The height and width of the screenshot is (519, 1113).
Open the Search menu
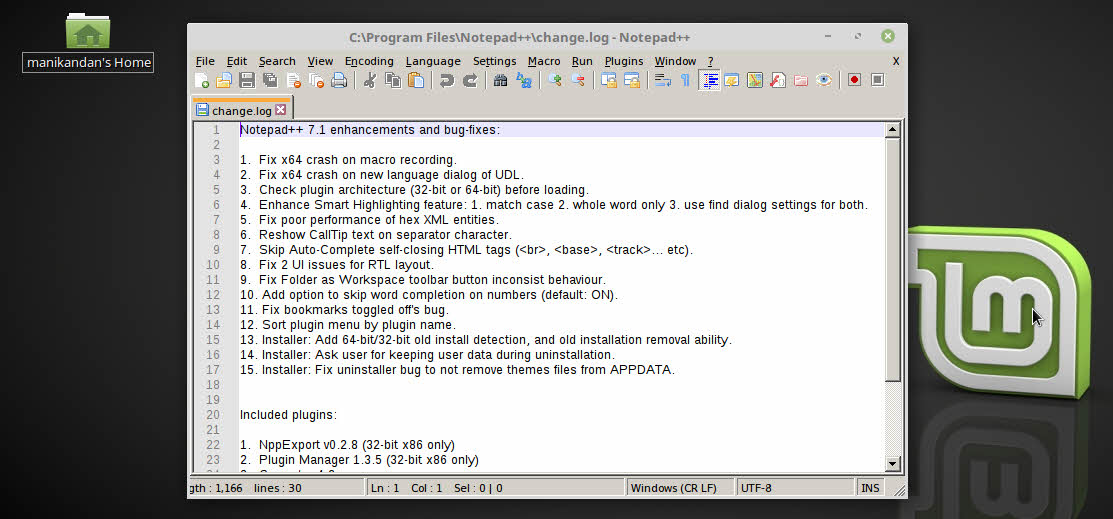[277, 61]
